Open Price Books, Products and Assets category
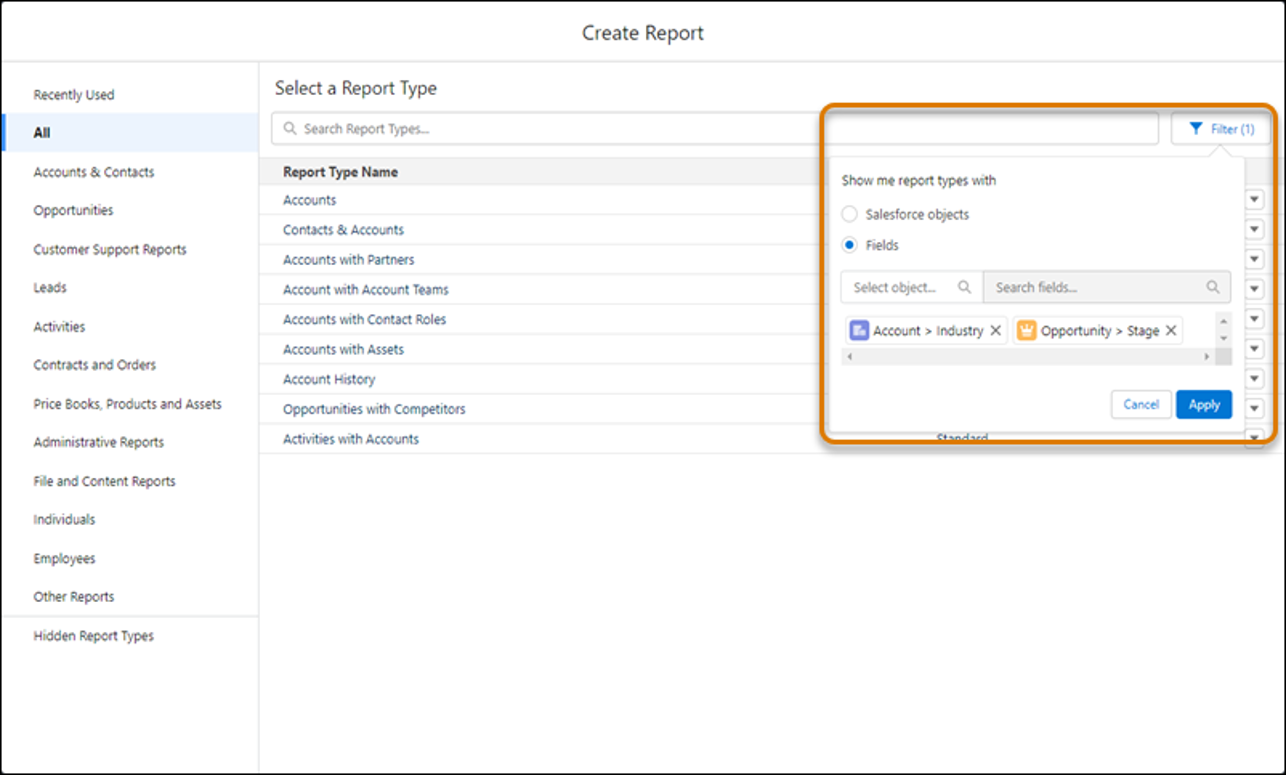Image resolution: width=1288 pixels, height=775 pixels. (x=128, y=404)
